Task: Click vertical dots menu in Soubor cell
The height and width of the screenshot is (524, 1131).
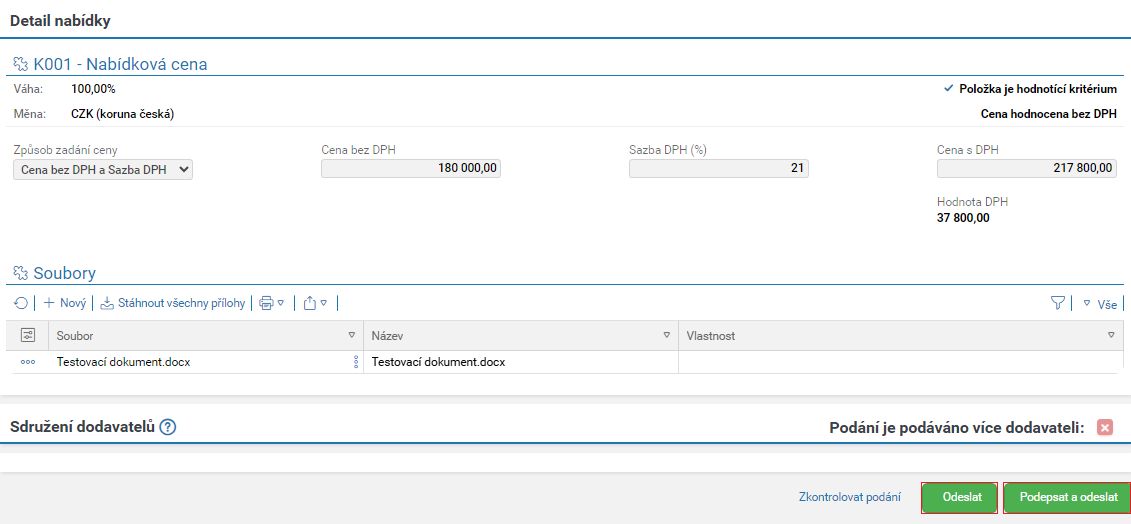Action: tap(355, 362)
